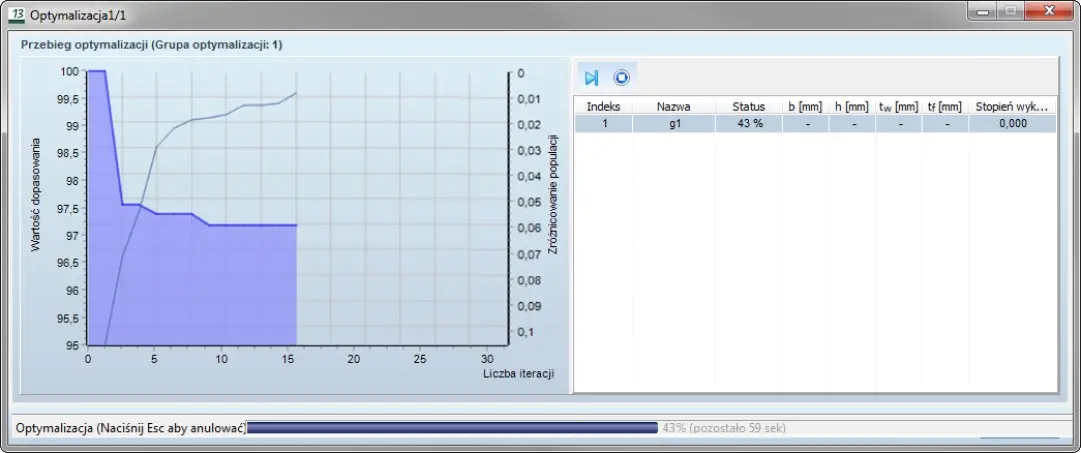Viewport: 1081px width, 453px height.
Task: Click the tw [mm] column header
Action: pos(898,106)
